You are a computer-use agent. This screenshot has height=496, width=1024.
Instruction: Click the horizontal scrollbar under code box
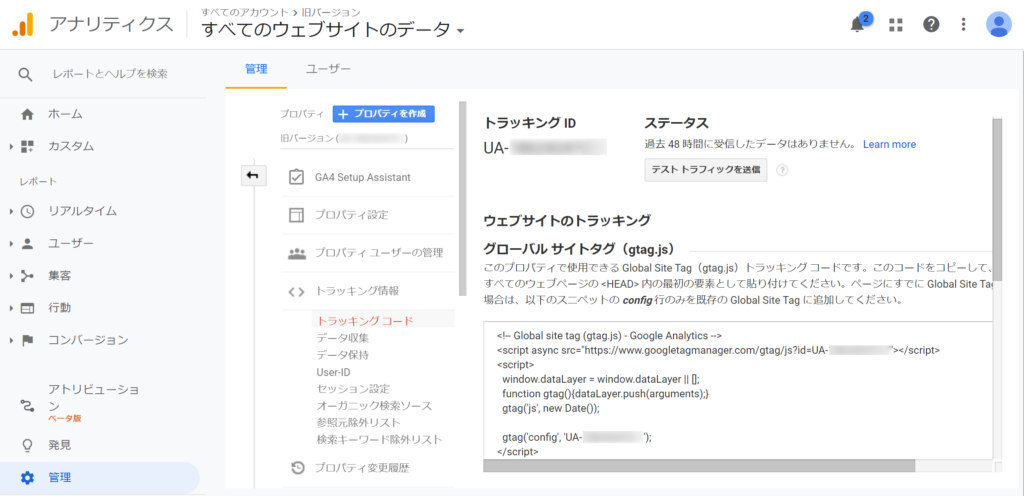point(699,466)
